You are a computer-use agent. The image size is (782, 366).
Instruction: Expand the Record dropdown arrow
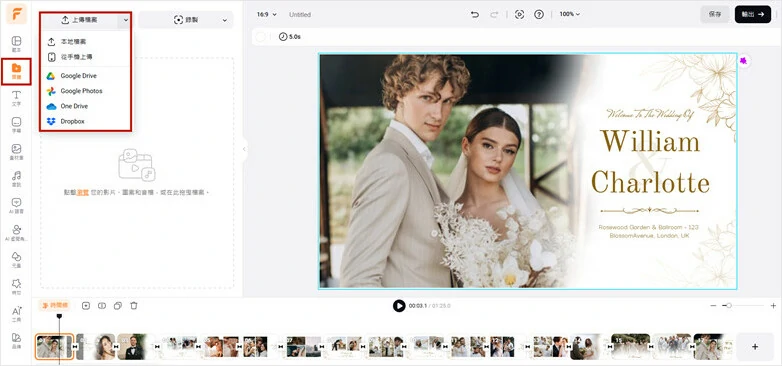tap(225, 20)
